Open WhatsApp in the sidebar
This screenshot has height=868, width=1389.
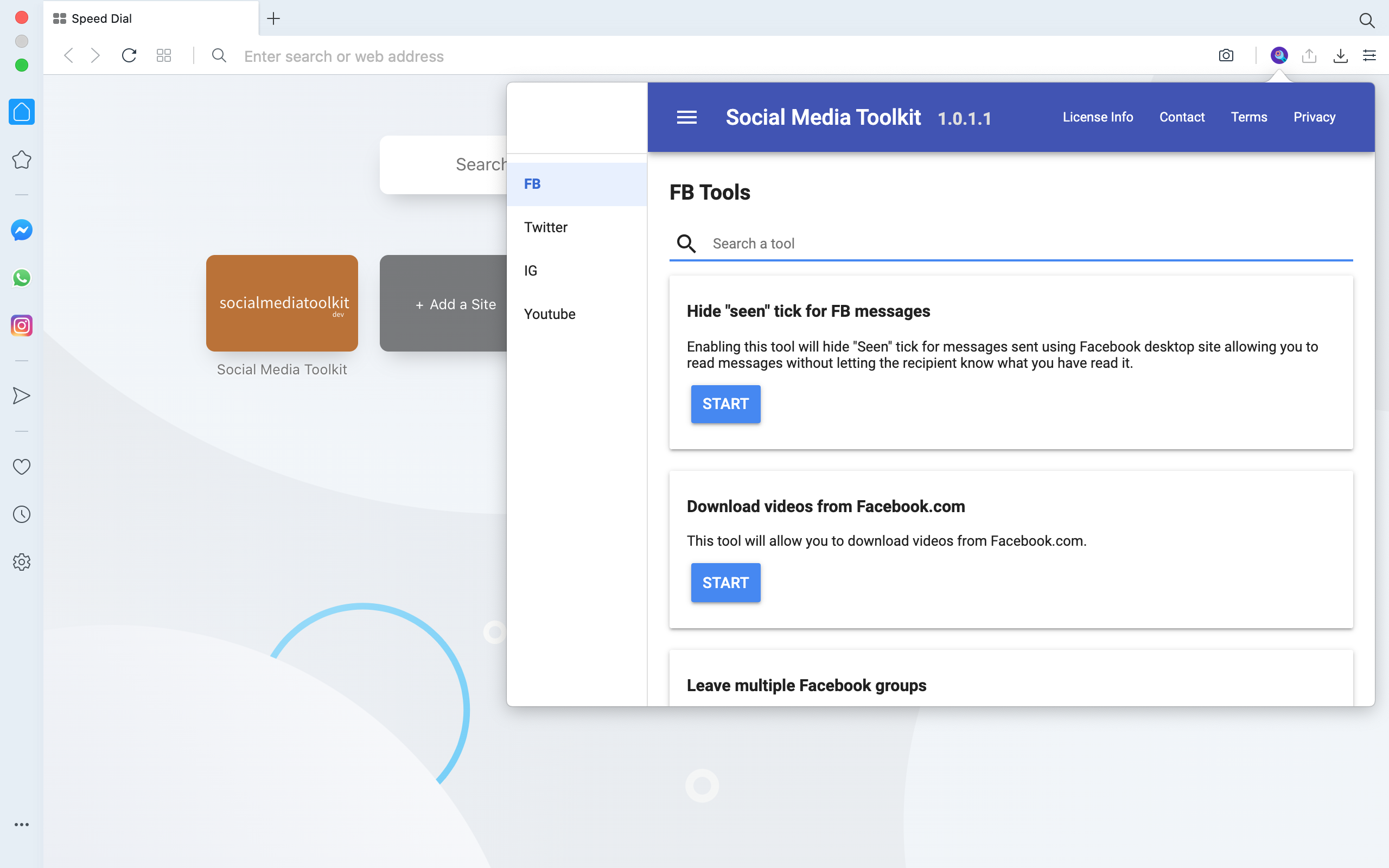click(x=22, y=278)
